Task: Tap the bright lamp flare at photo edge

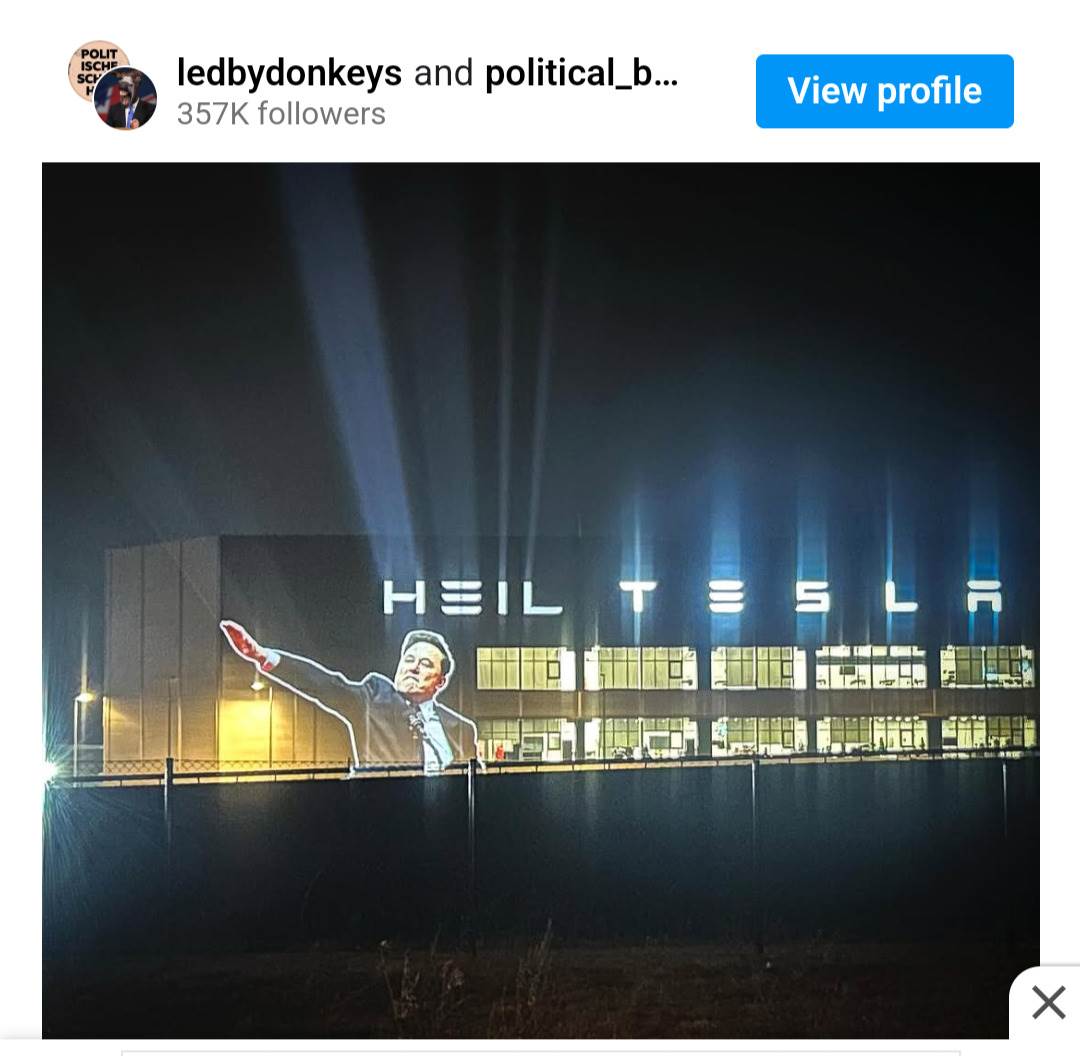Action: tap(50, 770)
